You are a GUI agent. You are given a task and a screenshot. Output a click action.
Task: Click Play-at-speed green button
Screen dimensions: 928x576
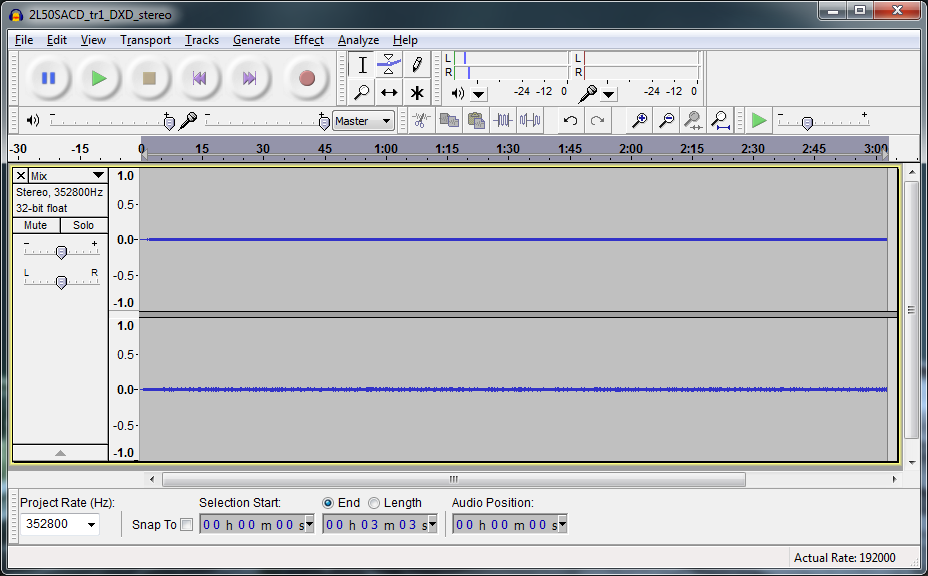click(758, 121)
